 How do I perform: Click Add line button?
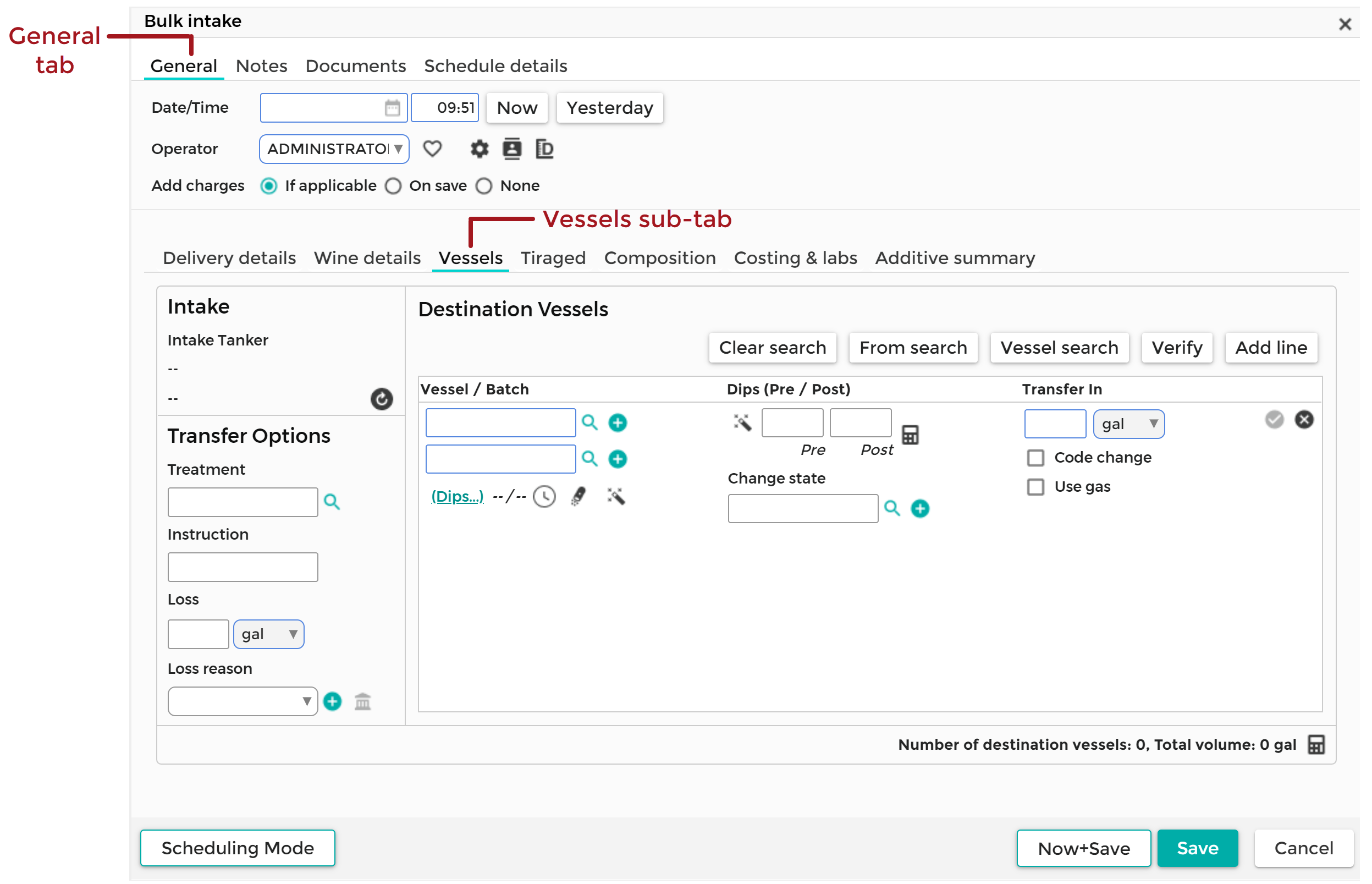1270,347
